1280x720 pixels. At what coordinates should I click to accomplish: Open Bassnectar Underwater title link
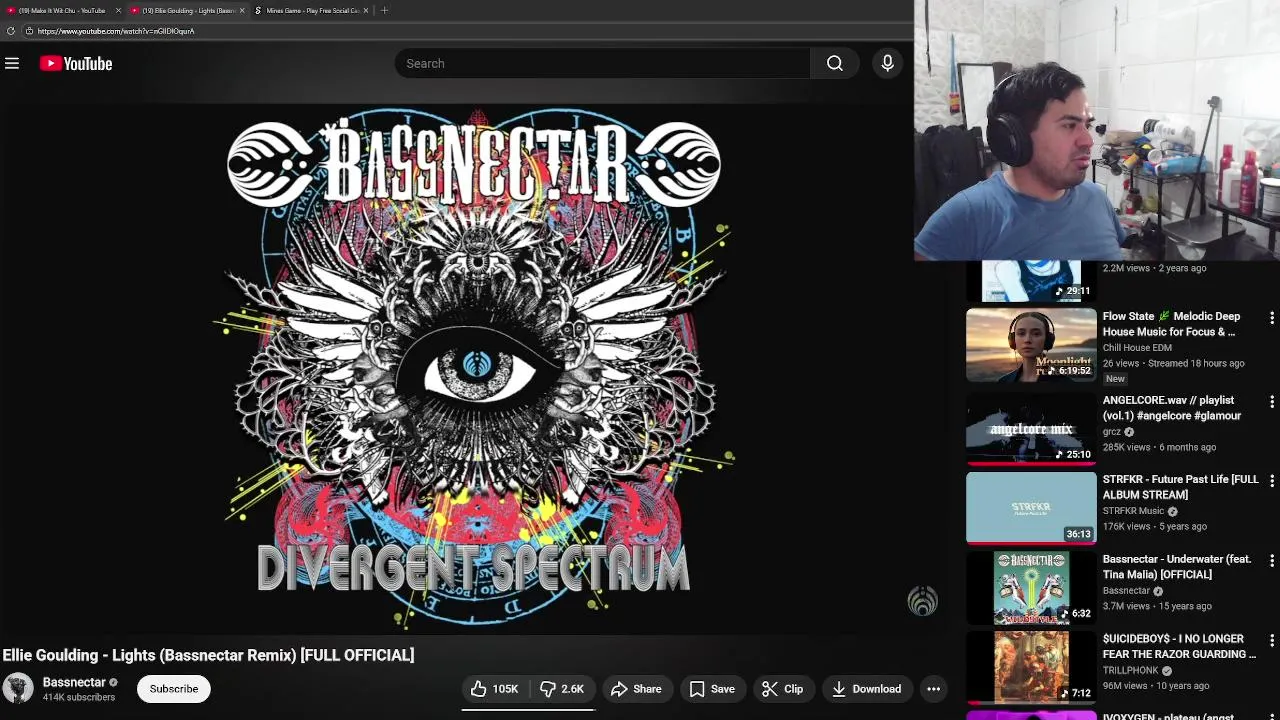[x=1177, y=567]
